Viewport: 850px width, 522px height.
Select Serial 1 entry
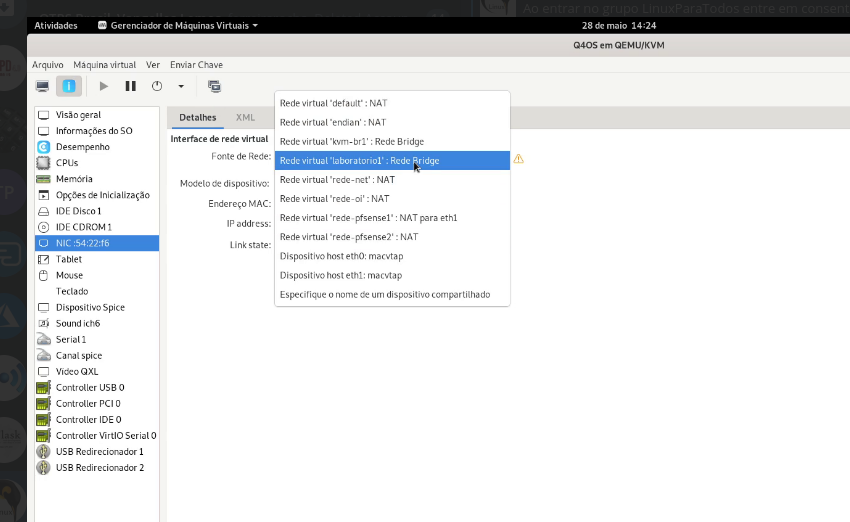(97, 339)
